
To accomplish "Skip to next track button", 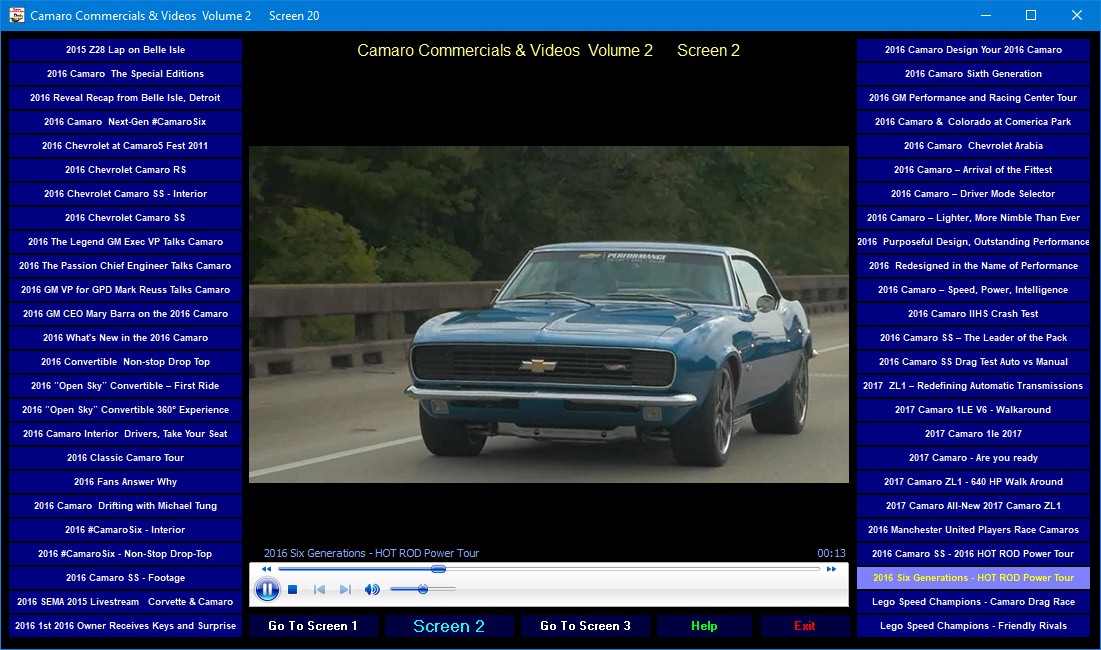I will click(x=345, y=590).
